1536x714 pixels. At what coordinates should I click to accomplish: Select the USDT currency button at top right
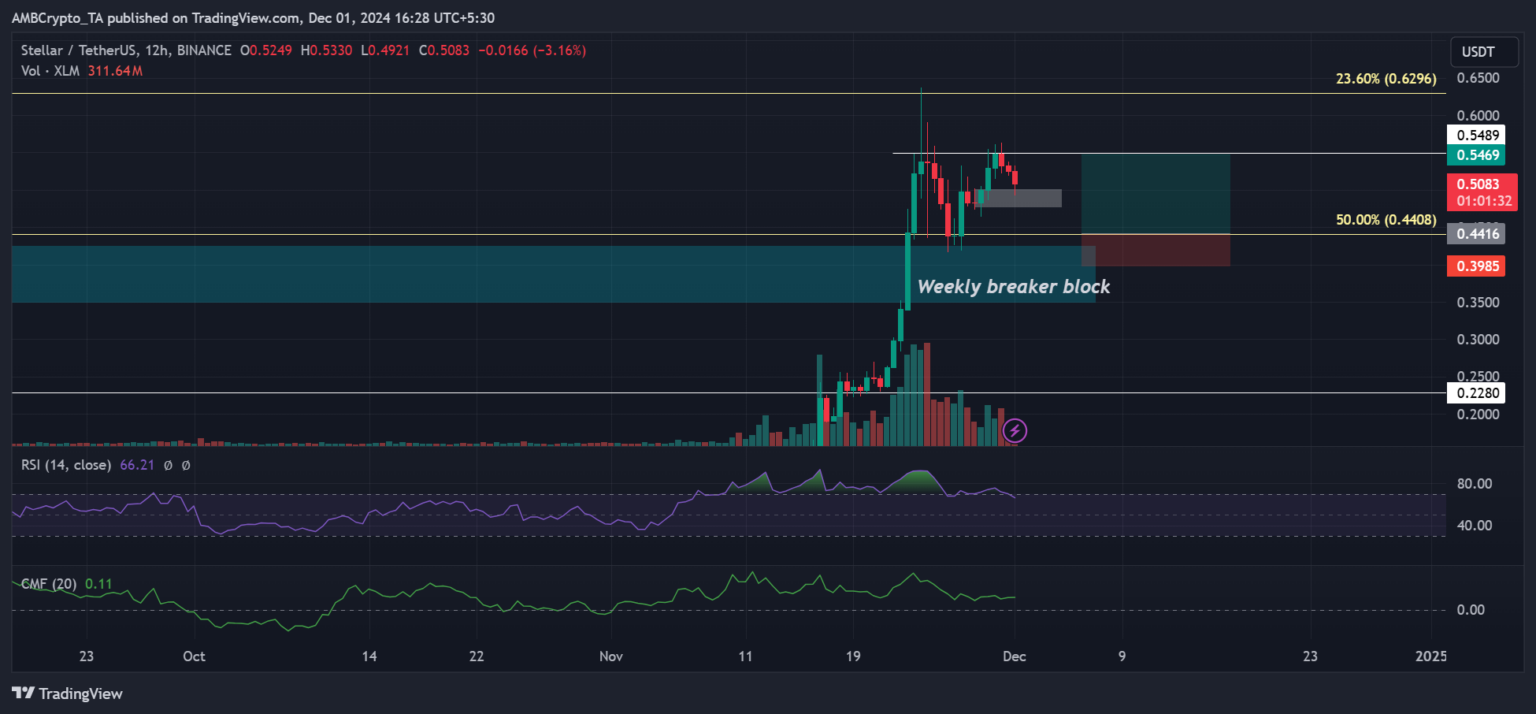pyautogui.click(x=1484, y=51)
